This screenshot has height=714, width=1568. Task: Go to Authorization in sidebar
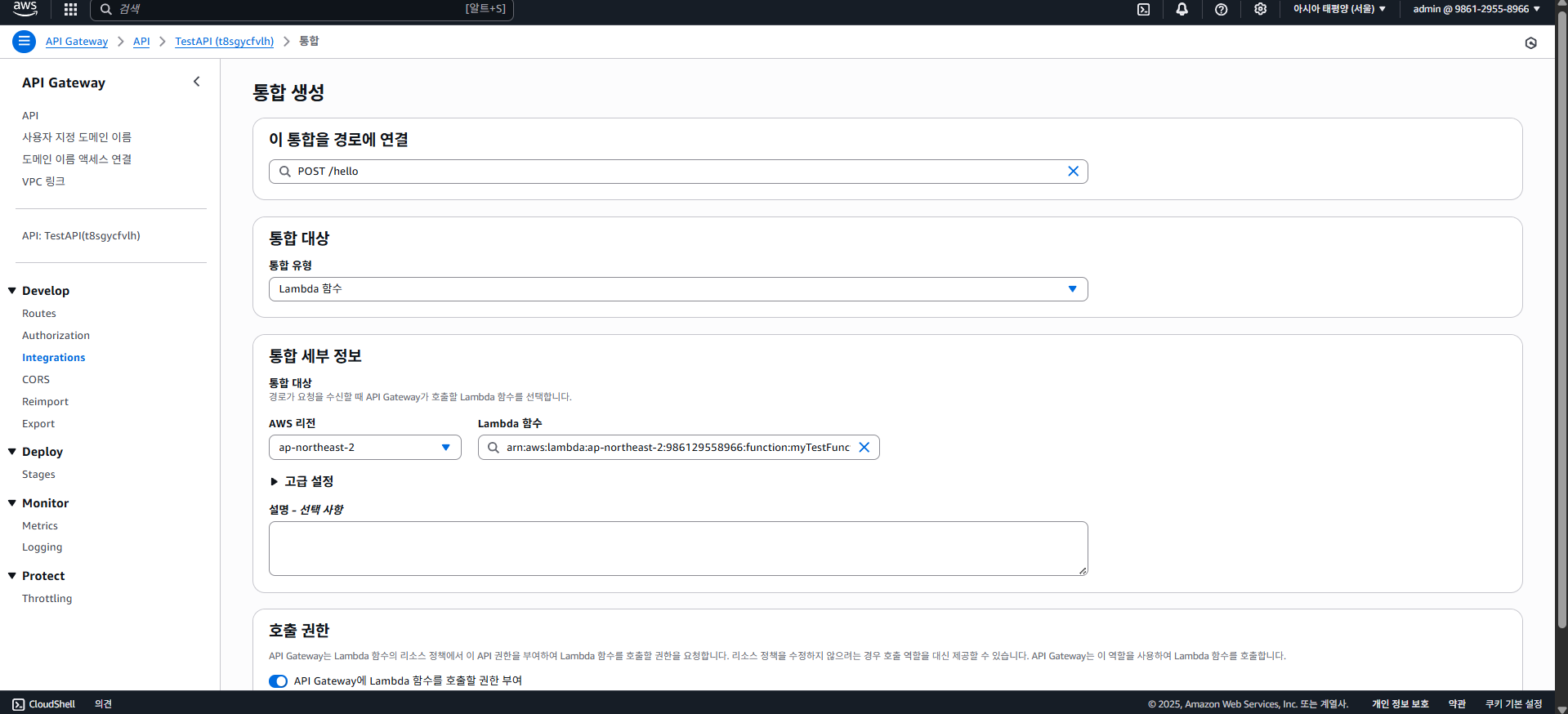click(56, 336)
